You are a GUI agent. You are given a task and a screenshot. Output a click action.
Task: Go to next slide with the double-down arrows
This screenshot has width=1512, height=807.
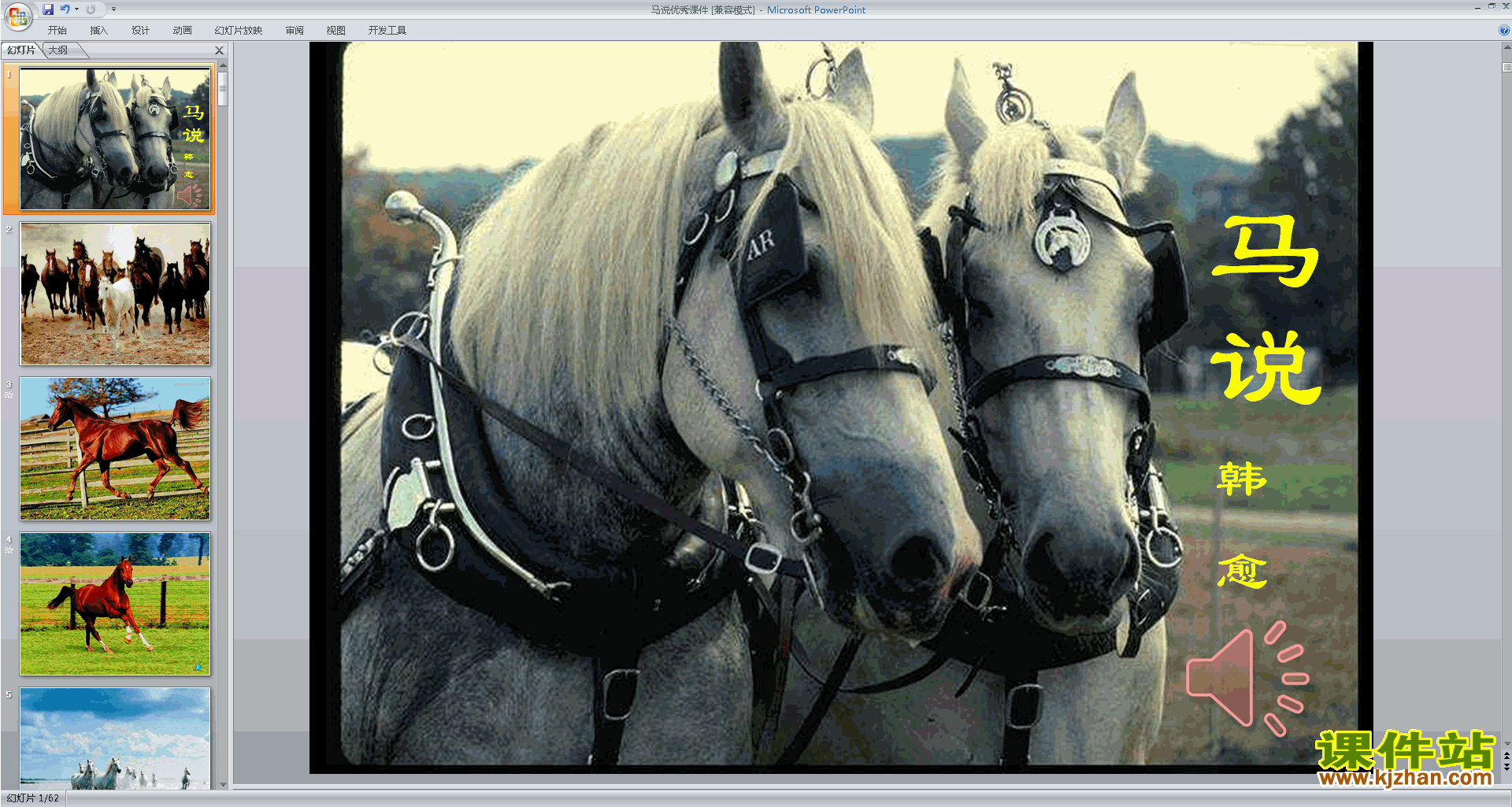tap(1506, 767)
